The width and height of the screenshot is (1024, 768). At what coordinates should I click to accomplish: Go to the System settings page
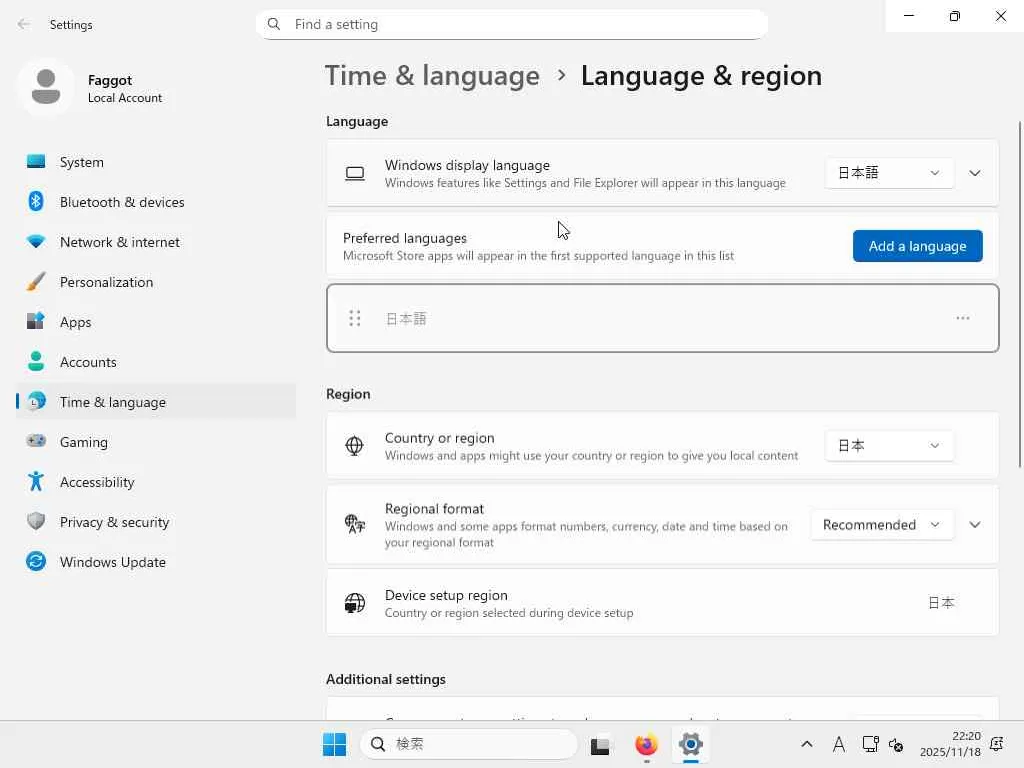click(82, 162)
